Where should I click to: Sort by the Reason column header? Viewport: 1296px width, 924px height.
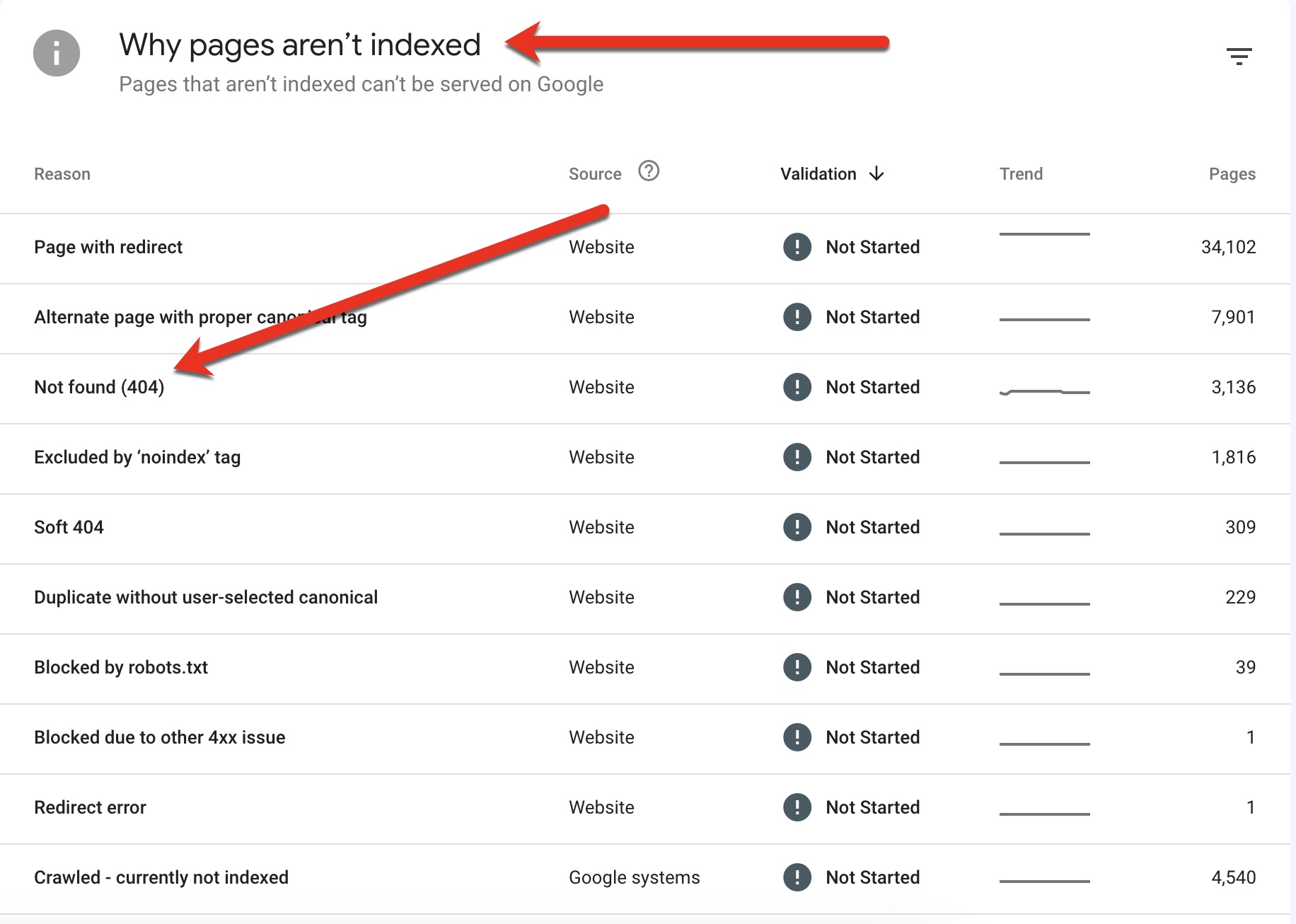[62, 174]
